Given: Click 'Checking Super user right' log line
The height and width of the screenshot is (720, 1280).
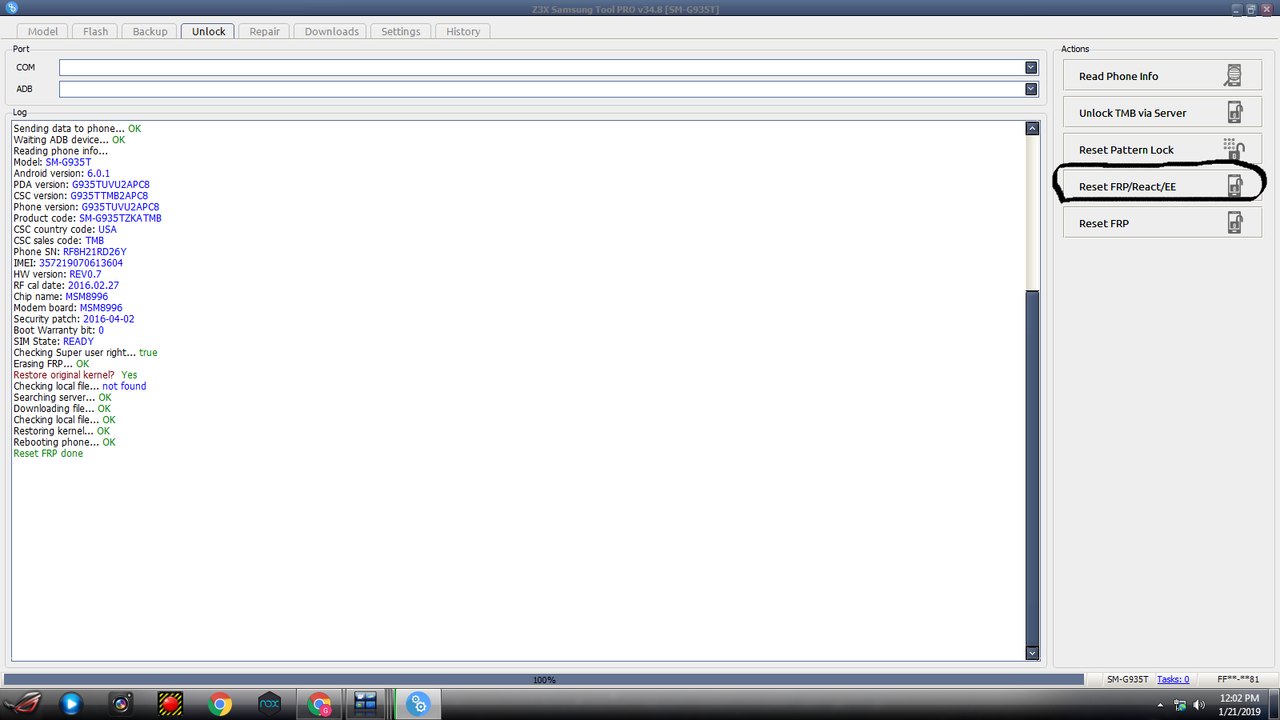Looking at the screenshot, I should [85, 353].
